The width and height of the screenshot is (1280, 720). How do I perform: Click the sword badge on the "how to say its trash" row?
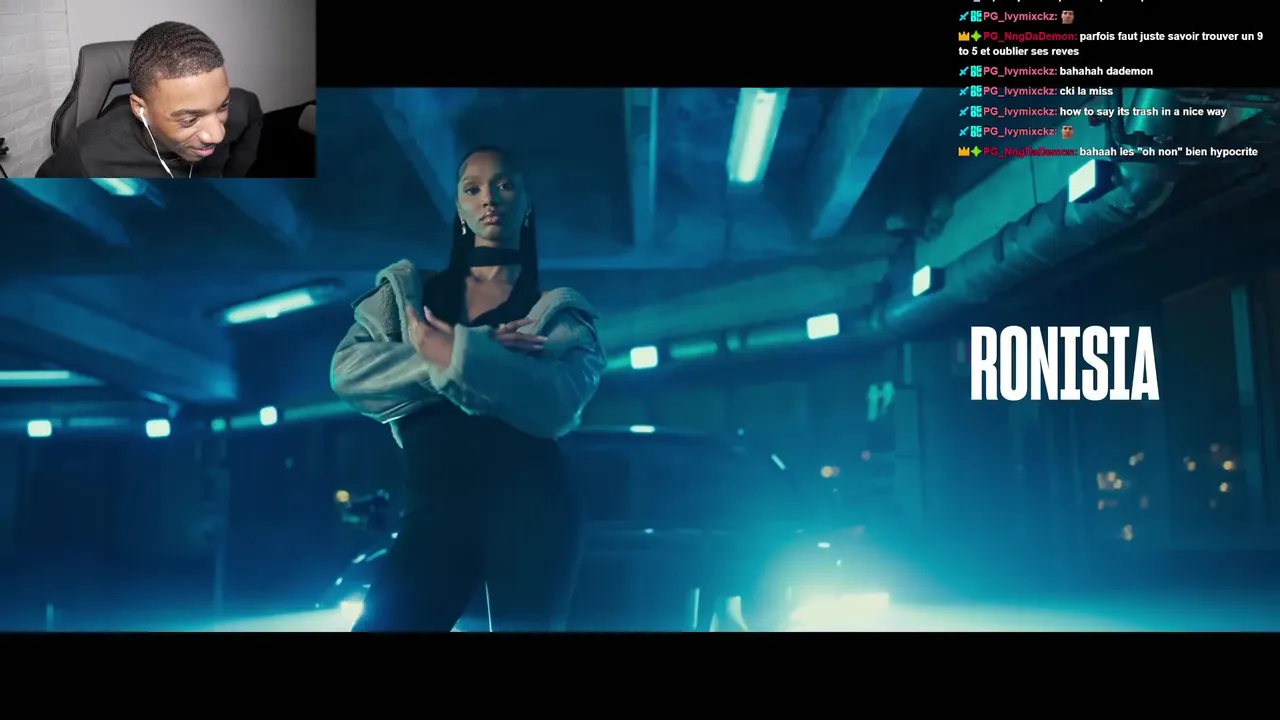pyautogui.click(x=964, y=111)
